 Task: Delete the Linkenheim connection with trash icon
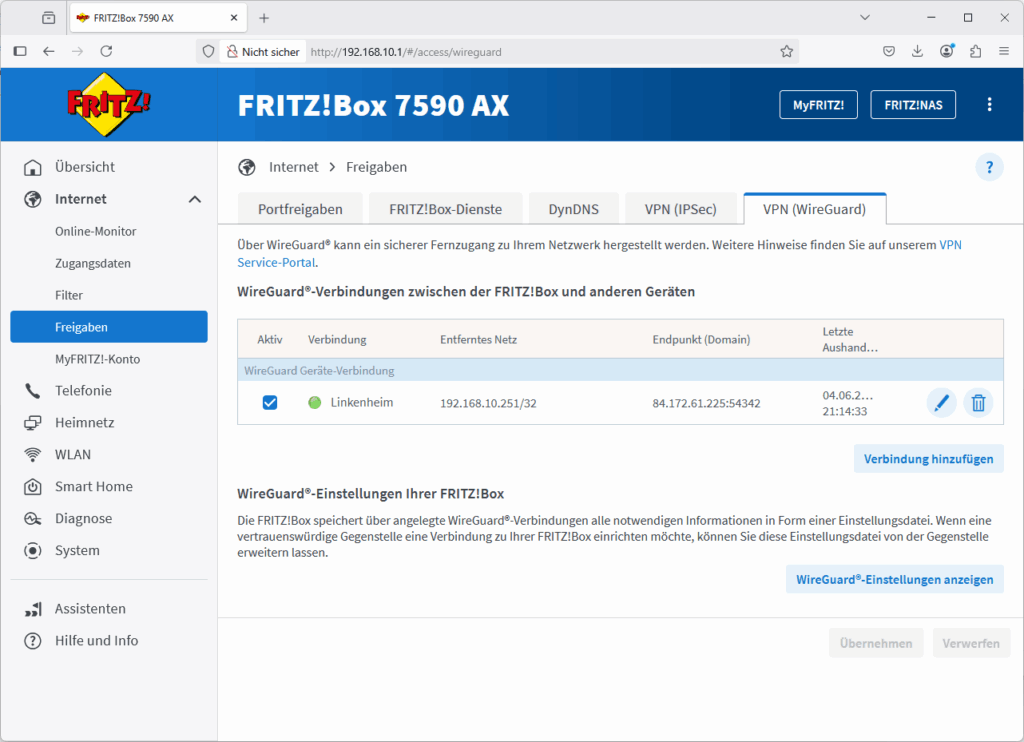click(978, 403)
